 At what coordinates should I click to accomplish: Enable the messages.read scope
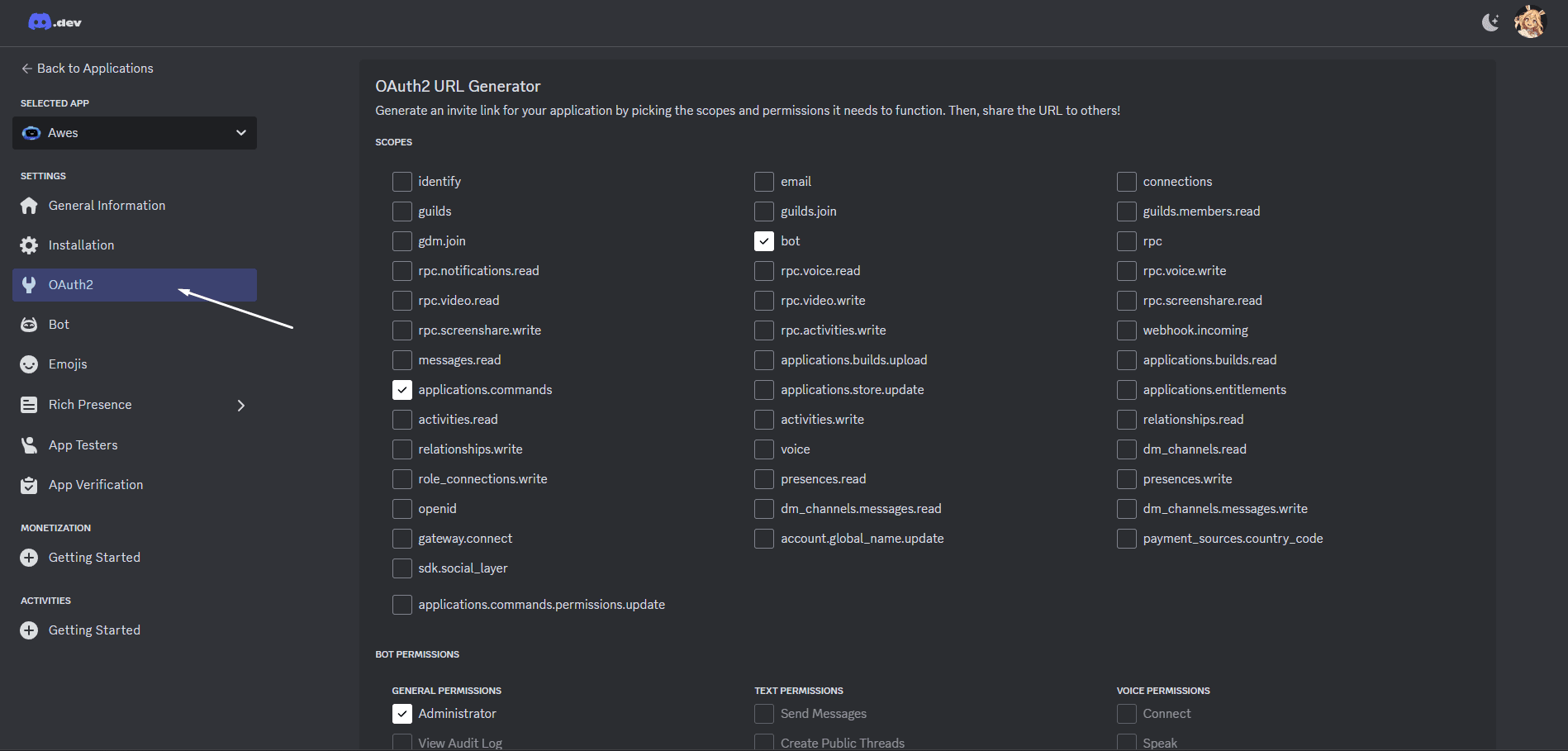click(402, 360)
